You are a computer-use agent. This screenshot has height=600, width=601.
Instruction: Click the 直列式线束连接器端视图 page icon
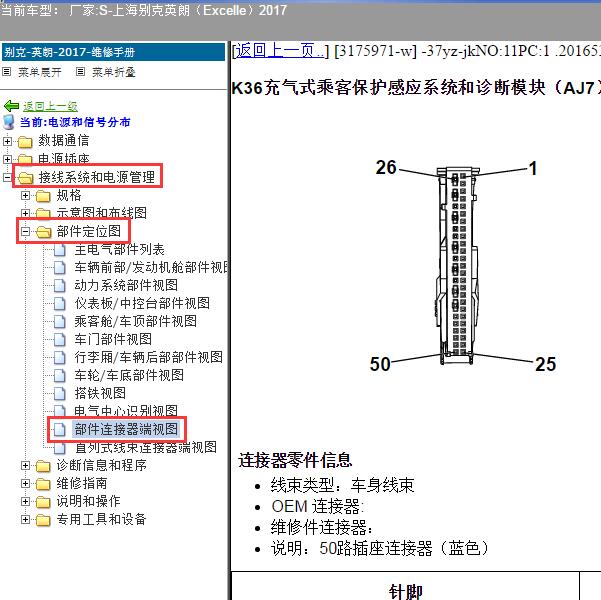60,447
